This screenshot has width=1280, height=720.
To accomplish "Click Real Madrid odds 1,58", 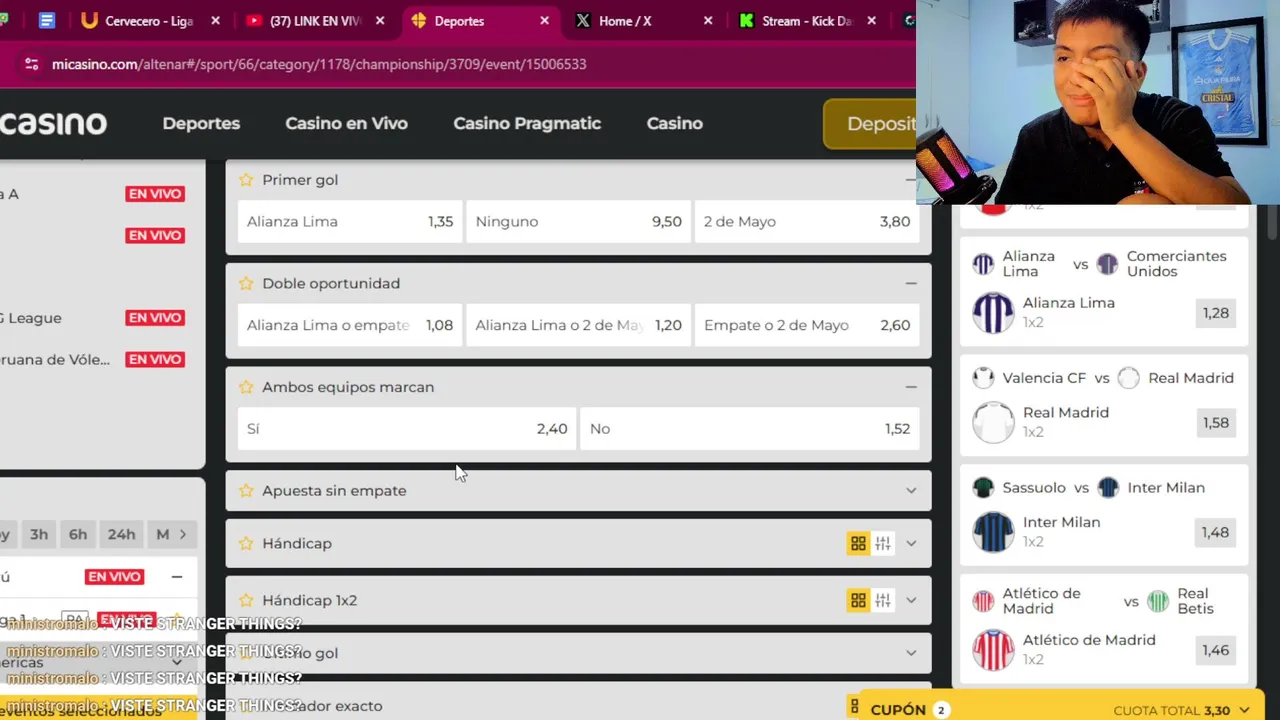I will pyautogui.click(x=1216, y=423).
